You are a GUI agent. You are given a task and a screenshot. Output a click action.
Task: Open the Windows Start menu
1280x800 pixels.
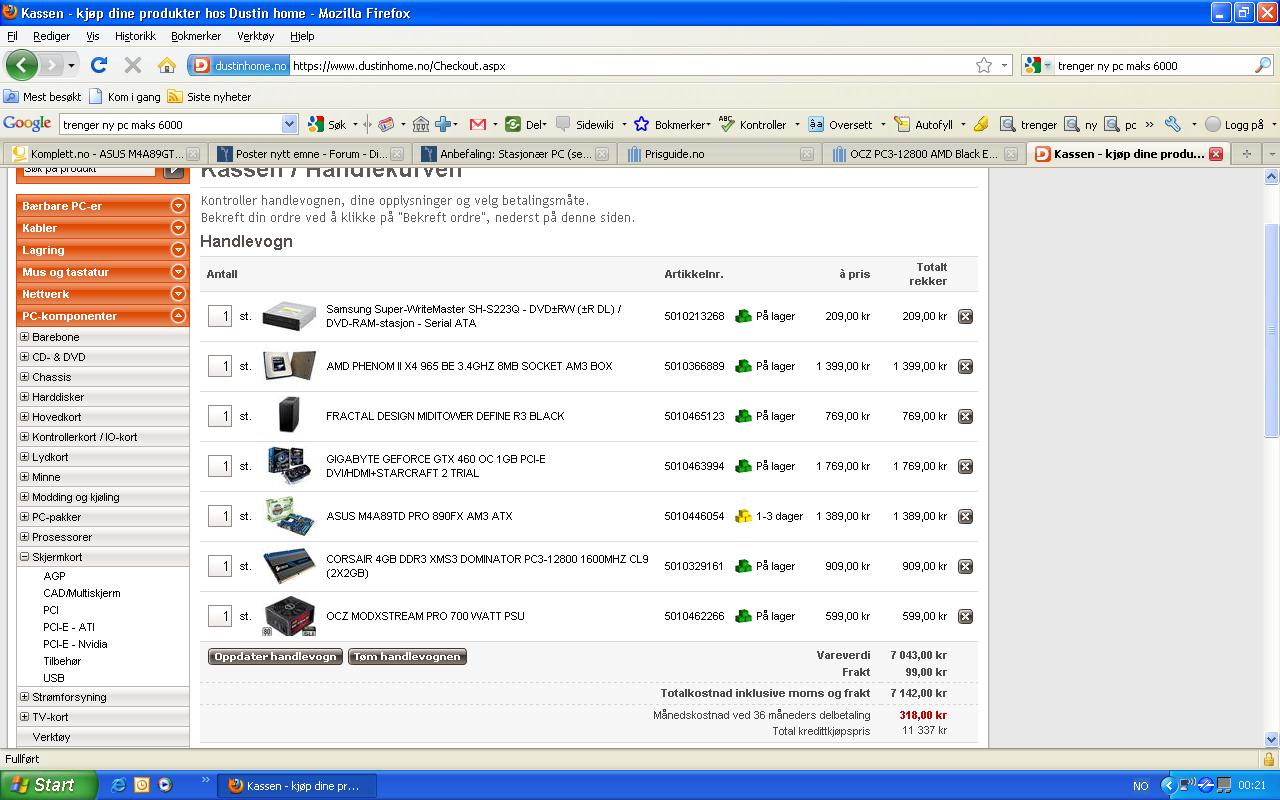[x=48, y=785]
